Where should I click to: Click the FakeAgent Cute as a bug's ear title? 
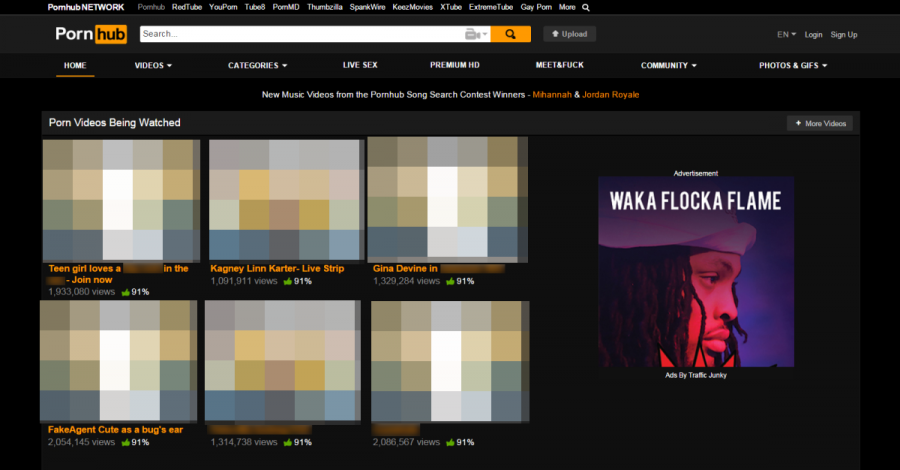(115, 430)
